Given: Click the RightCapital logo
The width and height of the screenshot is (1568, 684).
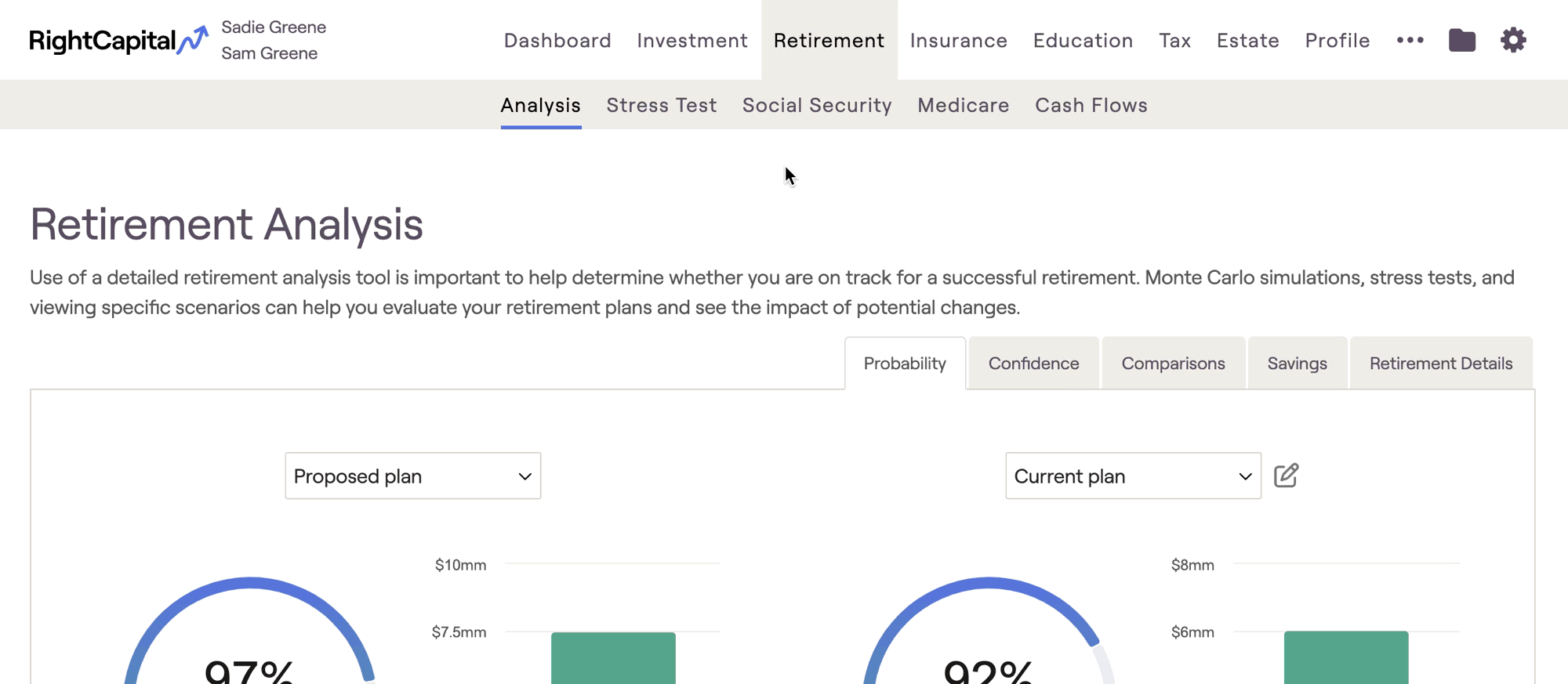Looking at the screenshot, I should point(118,40).
